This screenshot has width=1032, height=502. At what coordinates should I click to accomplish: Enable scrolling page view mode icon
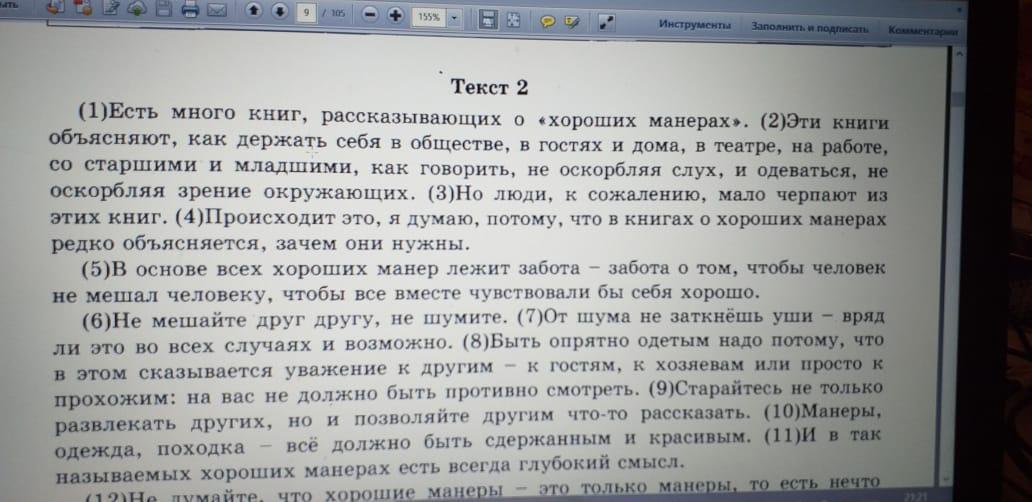(x=488, y=20)
